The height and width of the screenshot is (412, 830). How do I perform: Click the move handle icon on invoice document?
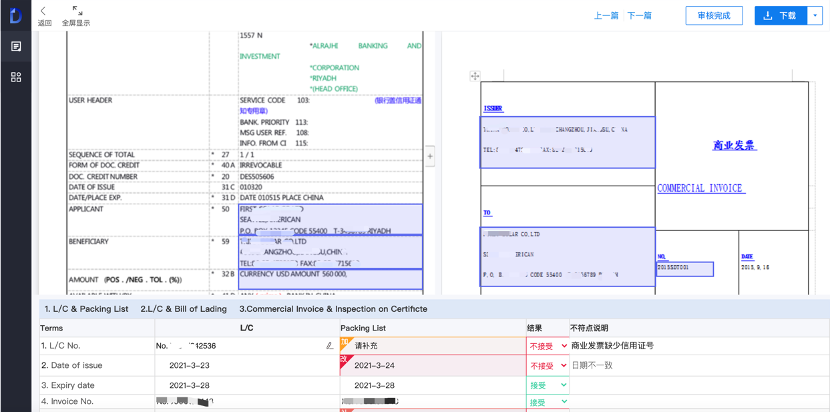(x=474, y=76)
